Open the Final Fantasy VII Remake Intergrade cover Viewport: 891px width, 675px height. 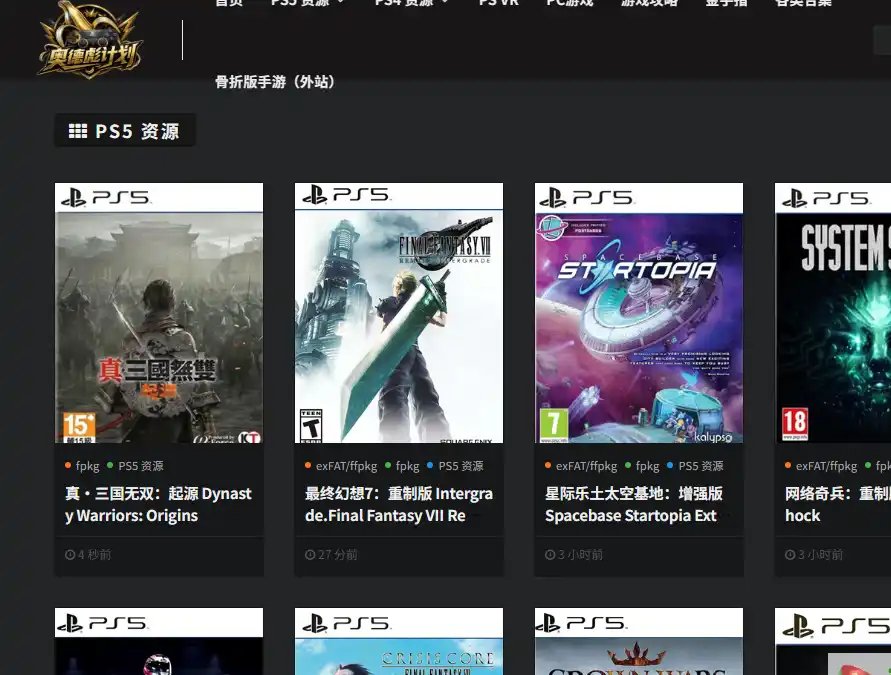point(399,313)
